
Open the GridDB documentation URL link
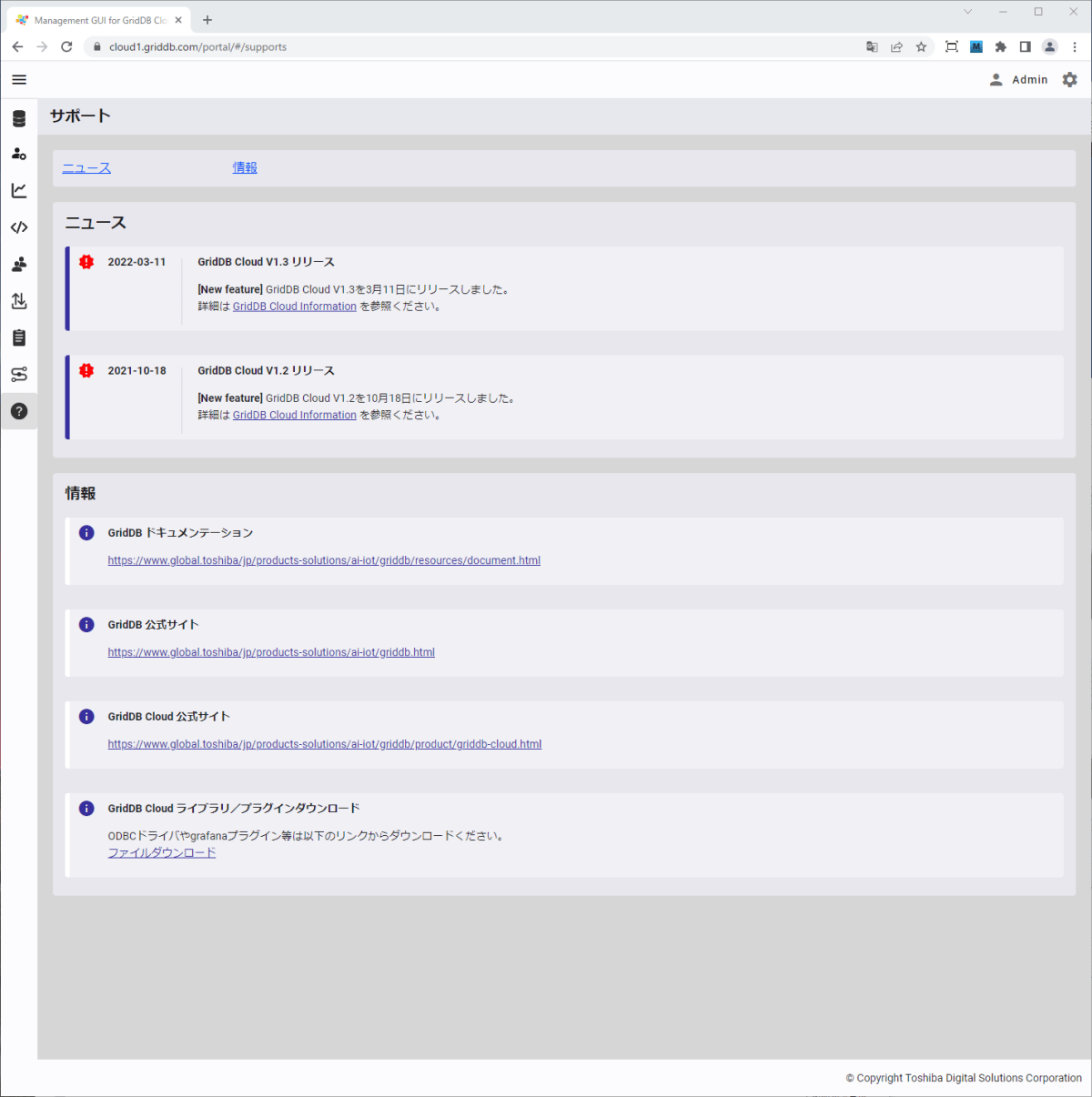[x=324, y=560]
